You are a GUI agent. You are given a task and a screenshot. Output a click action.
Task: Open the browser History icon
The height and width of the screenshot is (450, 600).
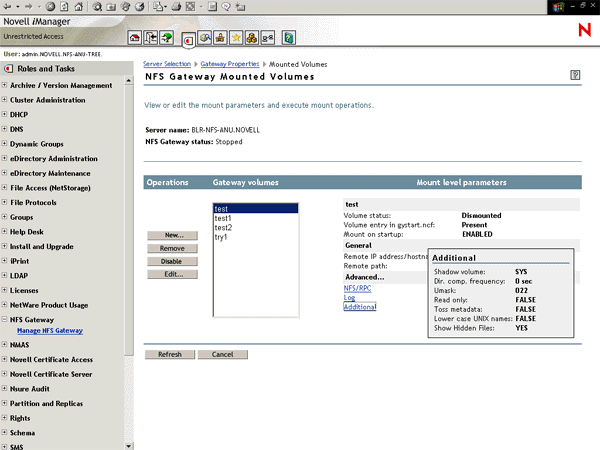click(140, 7)
